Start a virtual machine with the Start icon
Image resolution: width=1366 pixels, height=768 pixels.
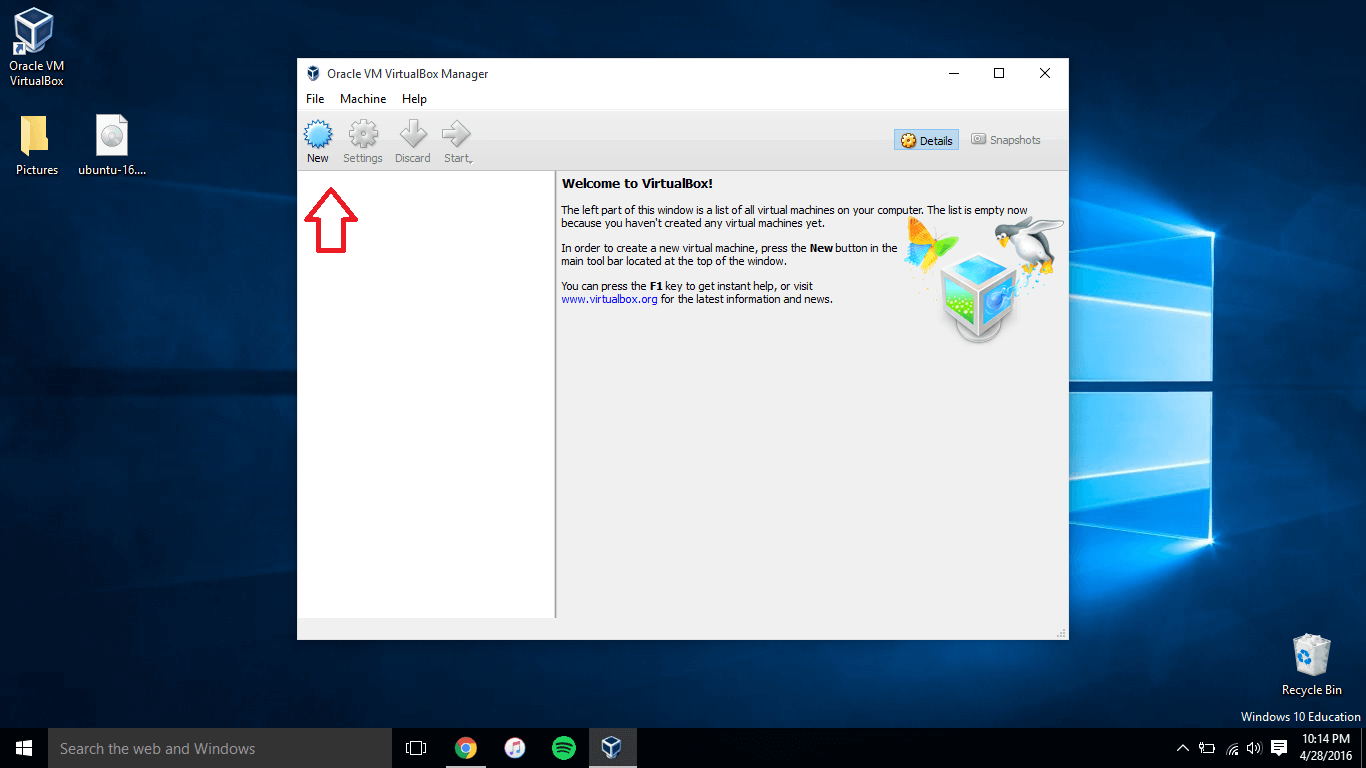456,140
